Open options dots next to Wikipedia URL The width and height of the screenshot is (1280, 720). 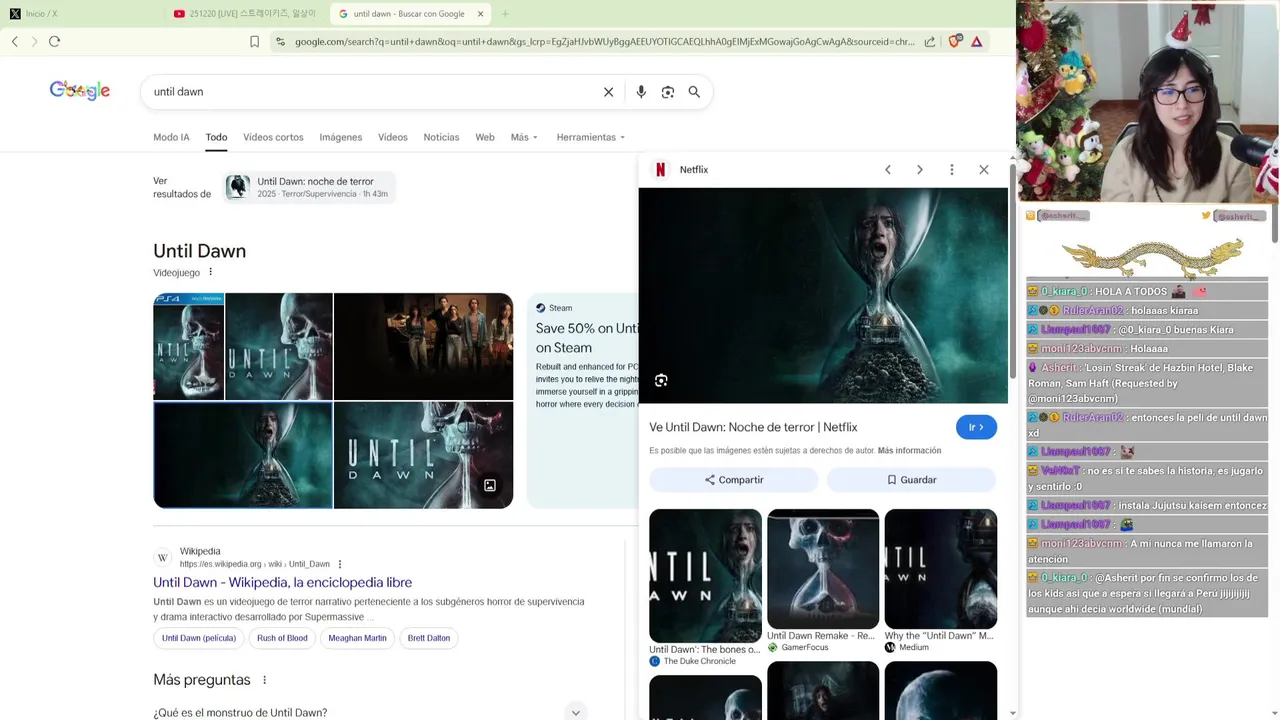tap(340, 564)
